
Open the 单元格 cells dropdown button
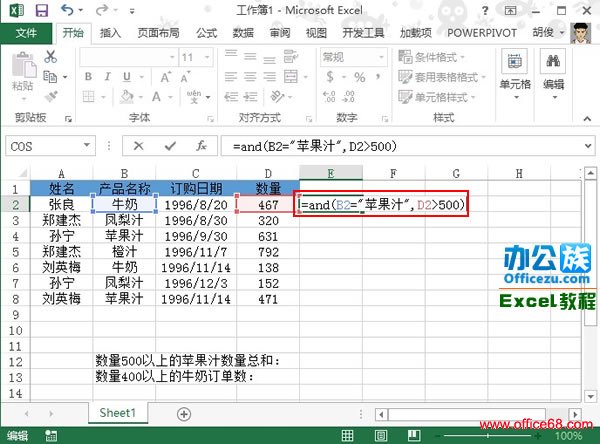pyautogui.click(x=515, y=75)
